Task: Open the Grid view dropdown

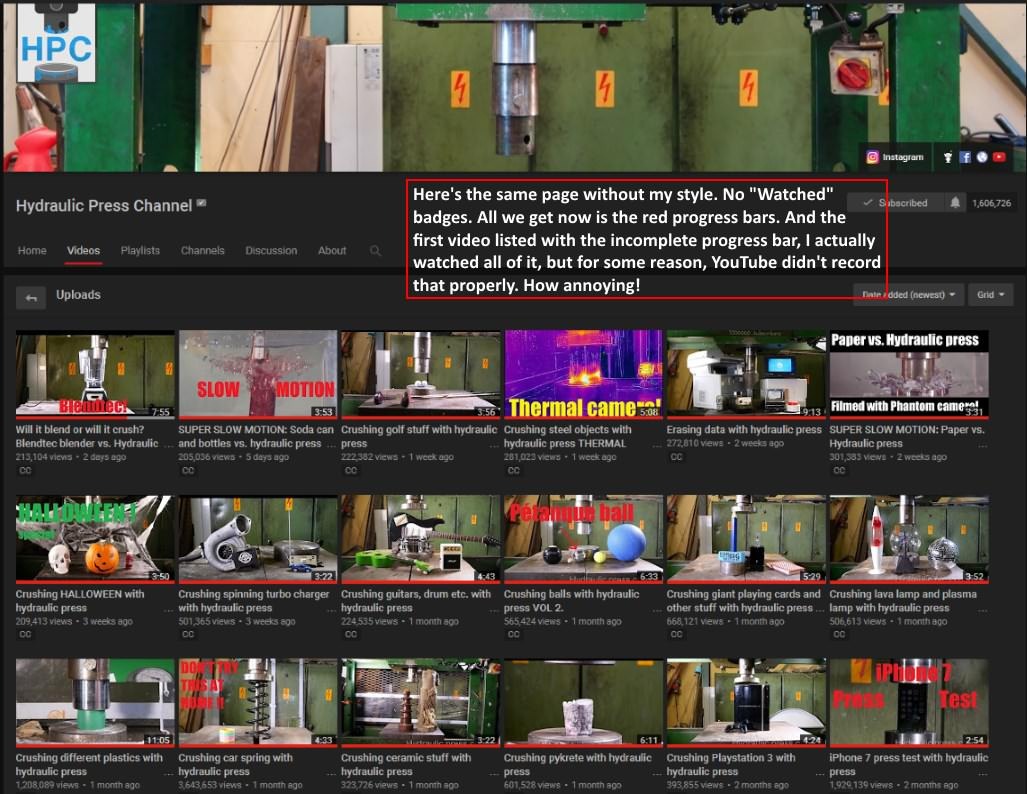Action: 990,295
